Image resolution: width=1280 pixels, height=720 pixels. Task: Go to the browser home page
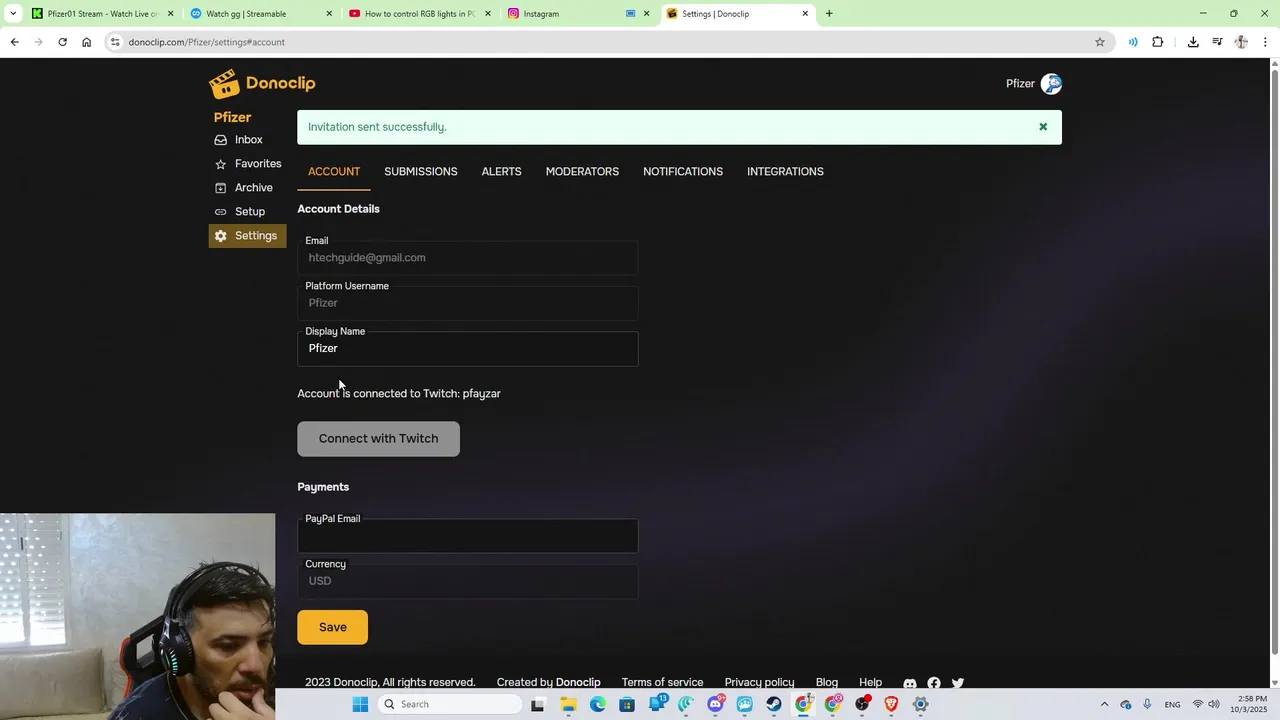pos(86,42)
